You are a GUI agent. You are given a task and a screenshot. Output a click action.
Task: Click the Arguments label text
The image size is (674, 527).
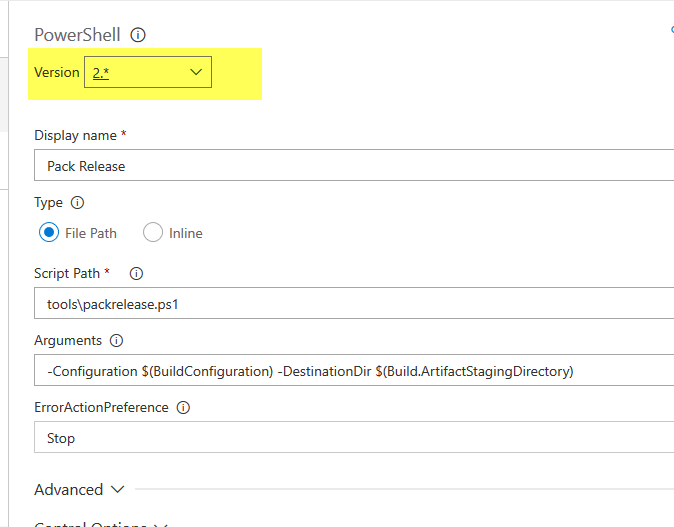[x=68, y=341]
